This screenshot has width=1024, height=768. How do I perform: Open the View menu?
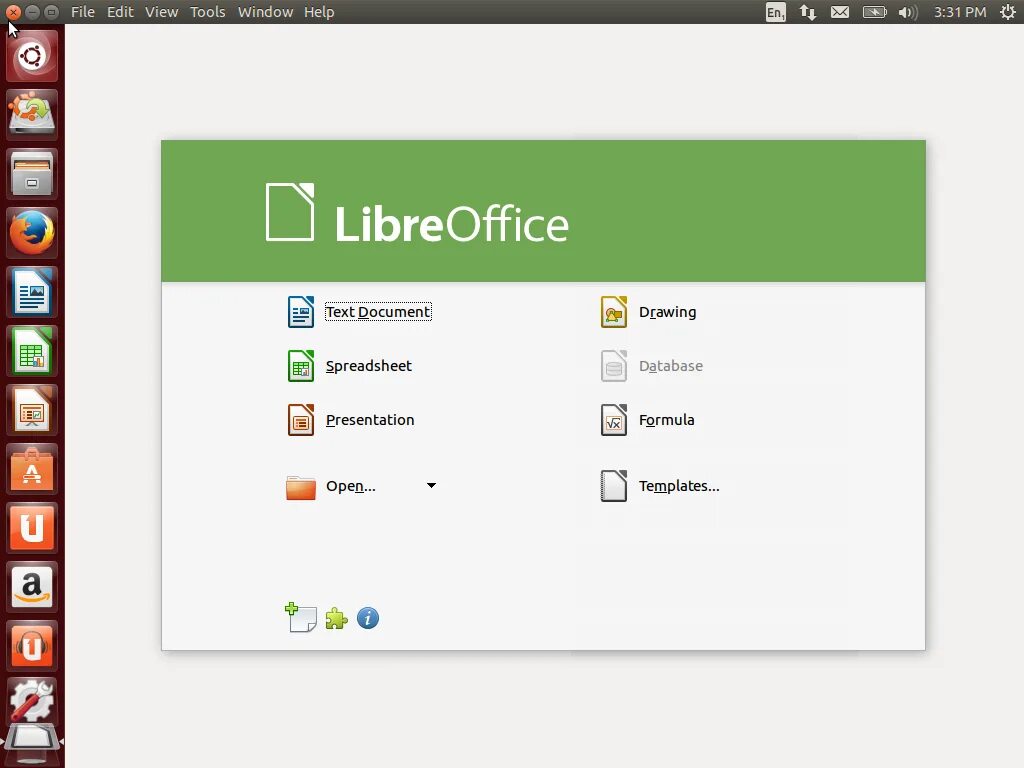tap(161, 12)
